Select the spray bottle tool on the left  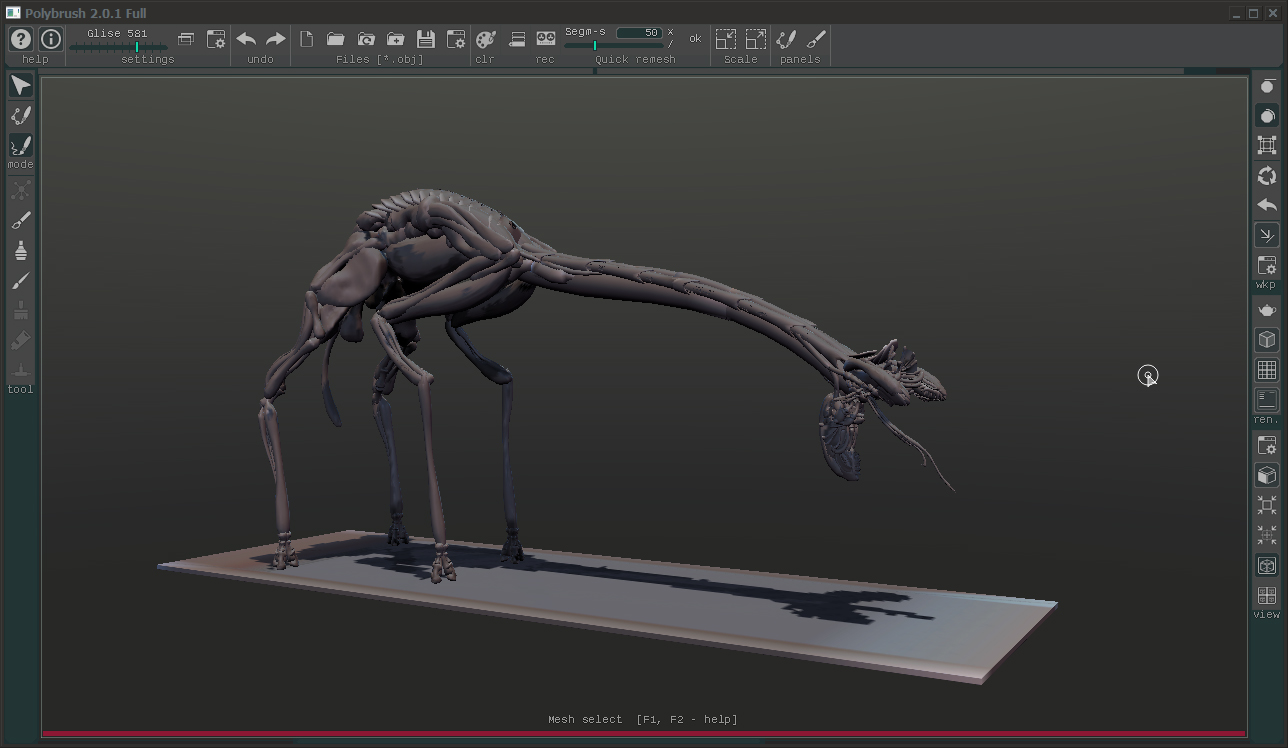[x=20, y=250]
